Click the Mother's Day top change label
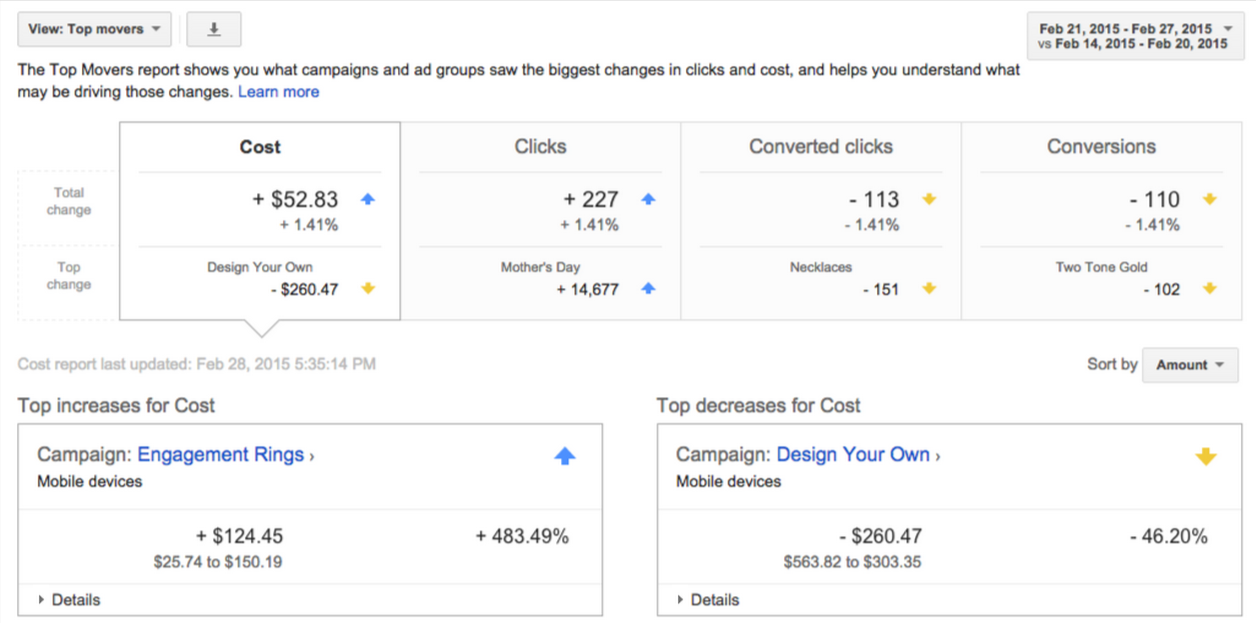The width and height of the screenshot is (1256, 623). pyautogui.click(x=540, y=267)
